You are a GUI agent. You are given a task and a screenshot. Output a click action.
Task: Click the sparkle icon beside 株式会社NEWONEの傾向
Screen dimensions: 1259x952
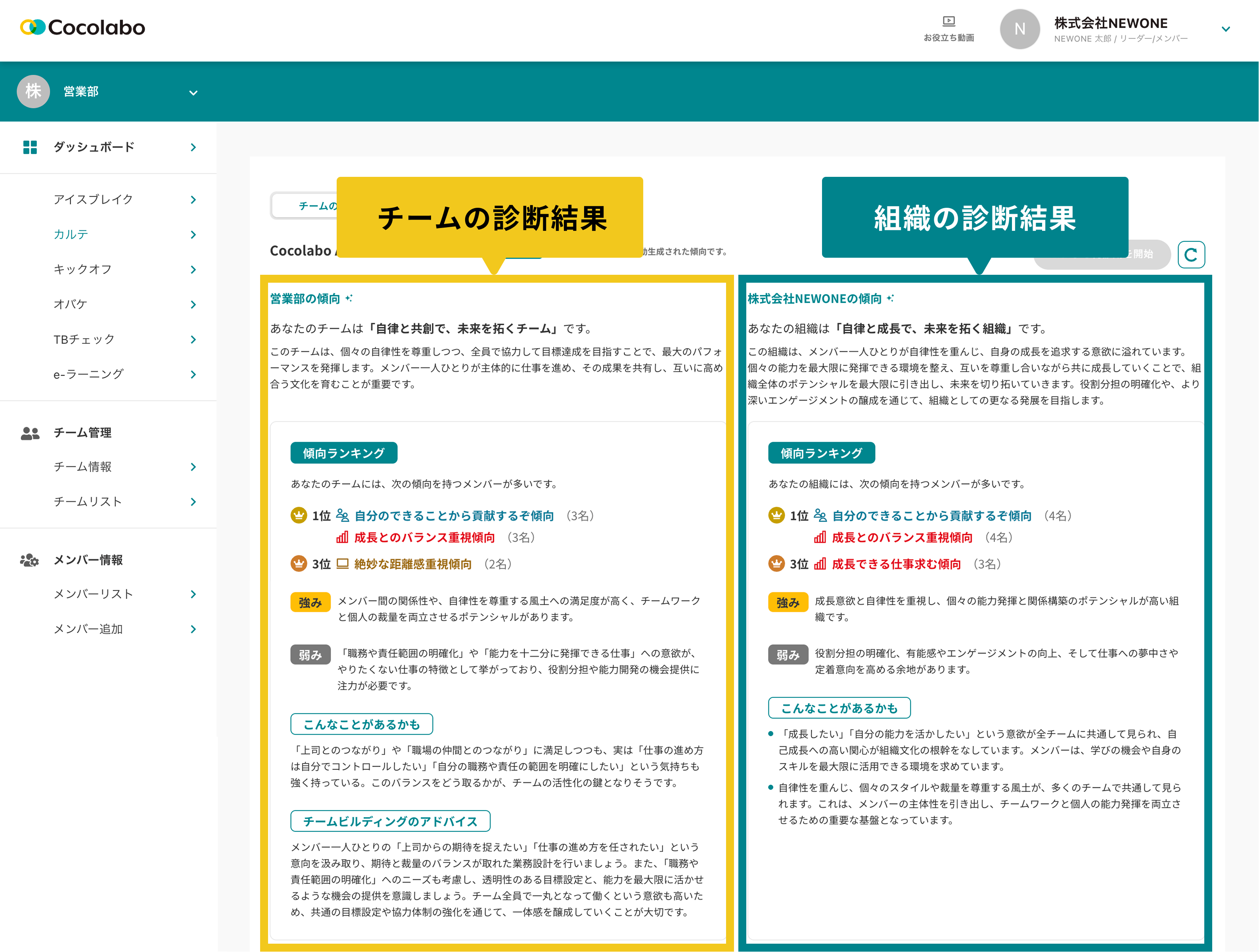pos(890,298)
